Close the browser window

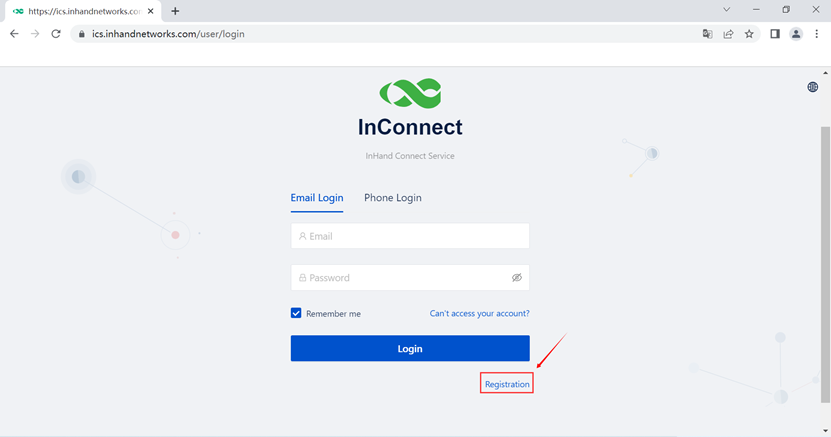point(816,10)
